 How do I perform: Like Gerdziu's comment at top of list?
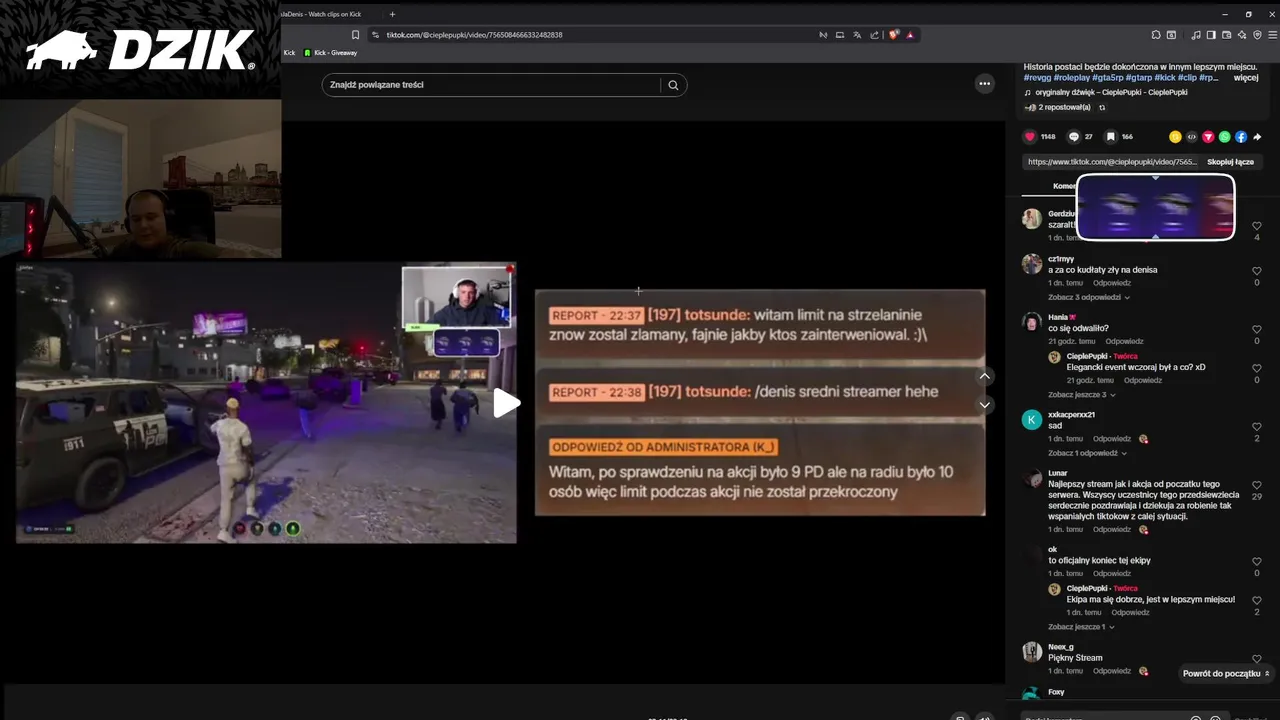(x=1257, y=226)
